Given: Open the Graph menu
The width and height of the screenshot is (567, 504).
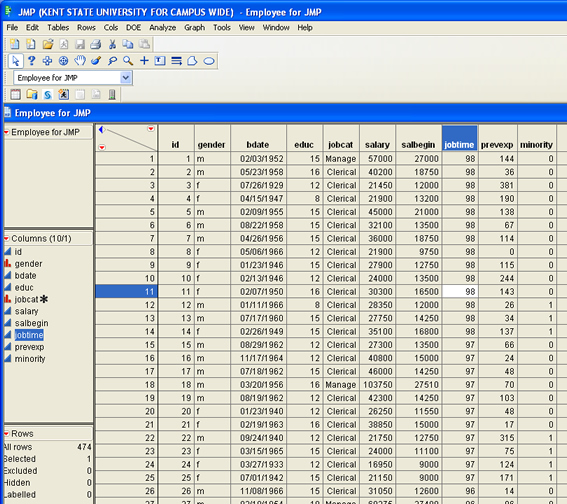Looking at the screenshot, I should 194,27.
